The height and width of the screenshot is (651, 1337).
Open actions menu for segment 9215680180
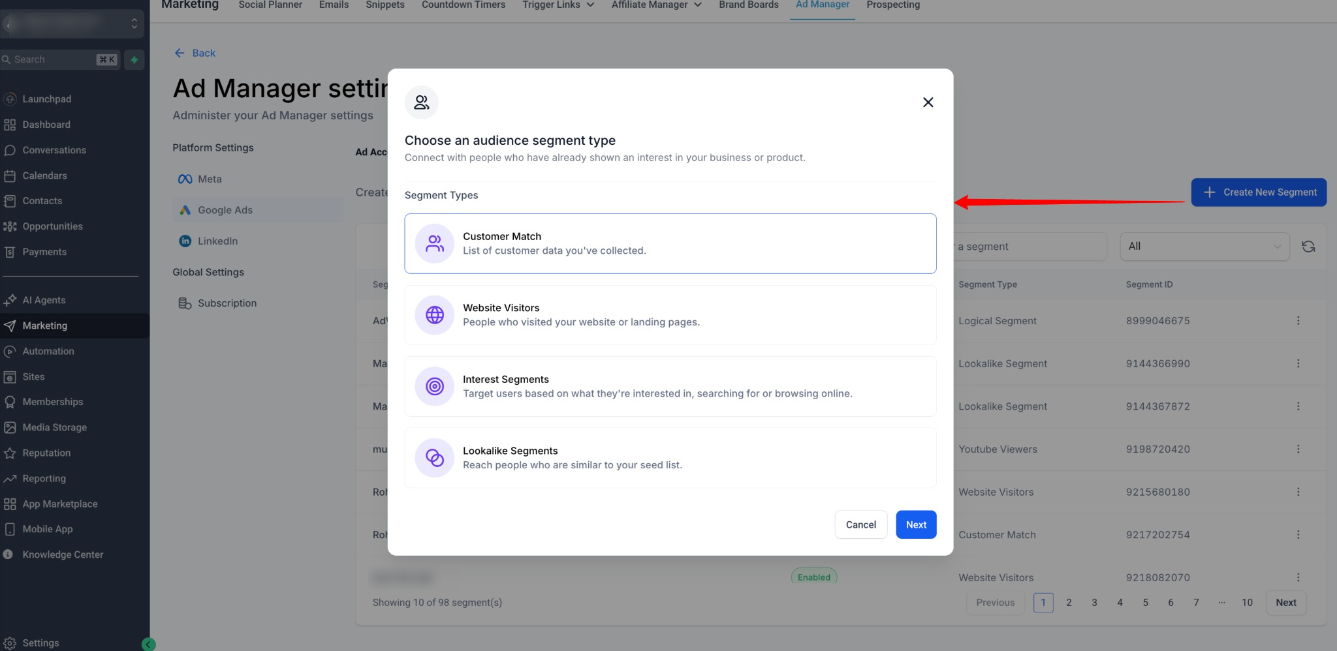pyautogui.click(x=1298, y=492)
